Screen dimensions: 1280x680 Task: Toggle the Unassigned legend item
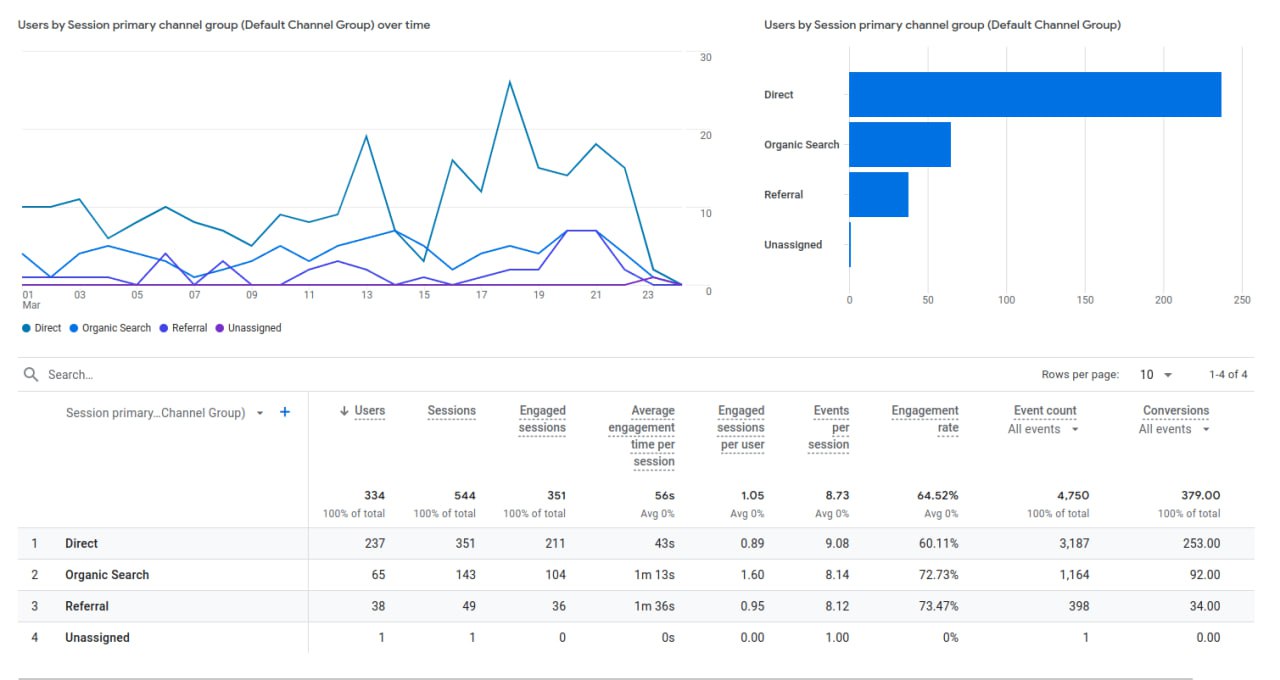[x=248, y=328]
